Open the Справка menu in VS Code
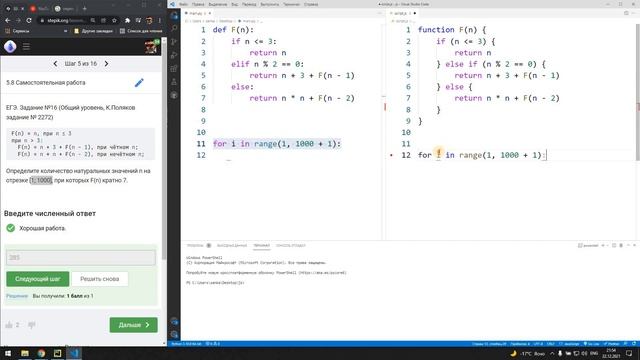Image resolution: width=640 pixels, height=360 pixels. pos(311,4)
